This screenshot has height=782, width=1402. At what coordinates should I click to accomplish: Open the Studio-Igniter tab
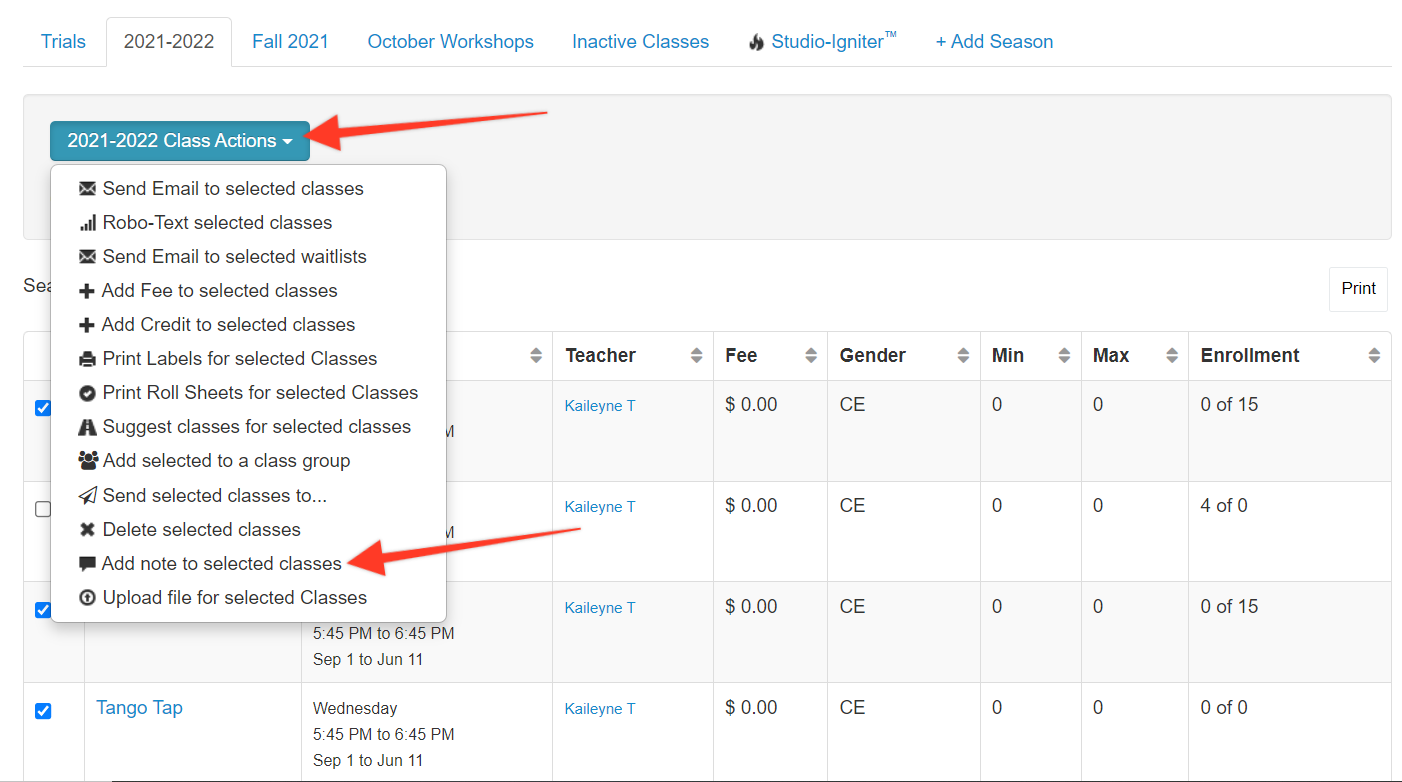click(x=823, y=42)
